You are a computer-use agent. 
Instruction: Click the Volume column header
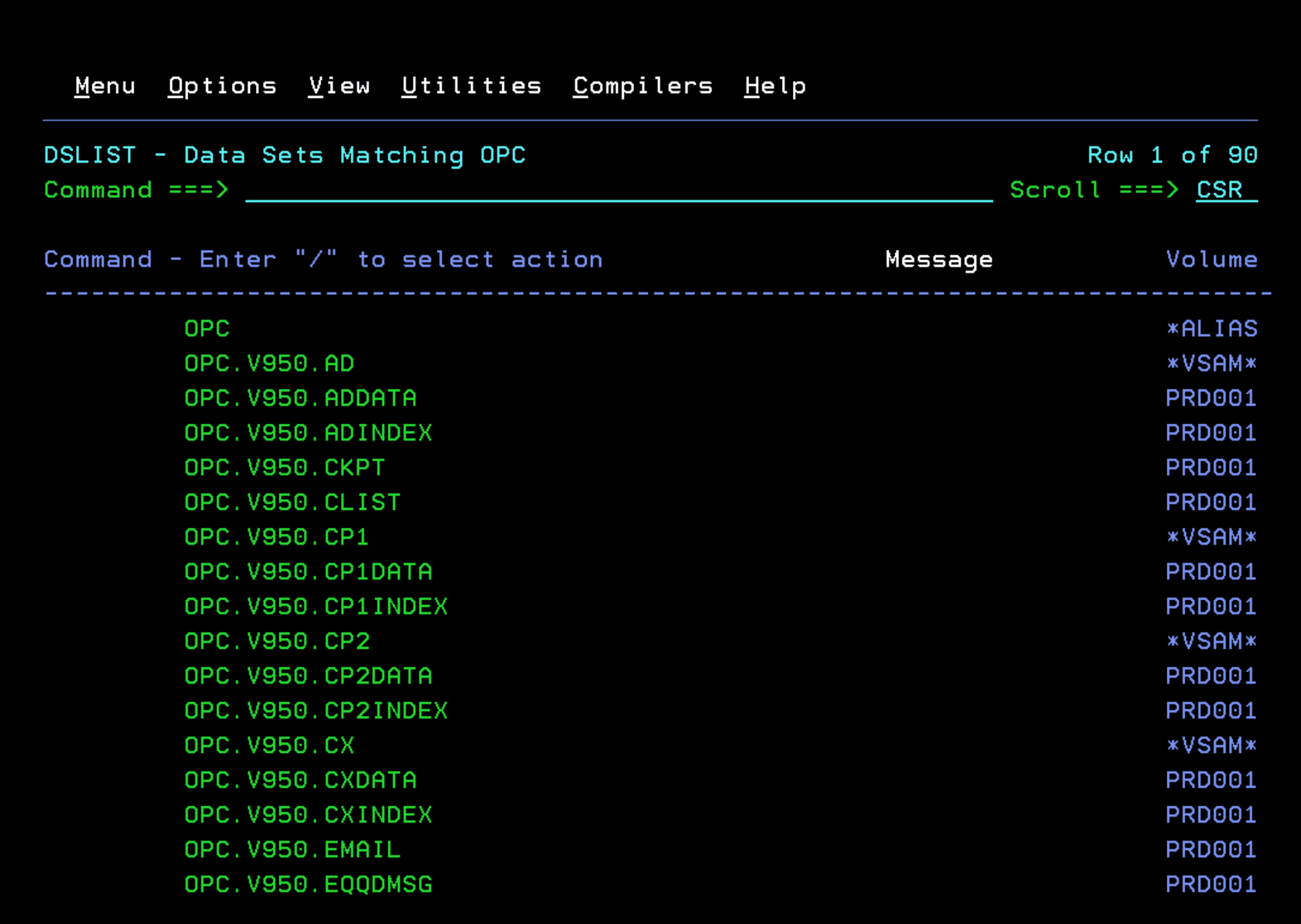[x=1211, y=260]
